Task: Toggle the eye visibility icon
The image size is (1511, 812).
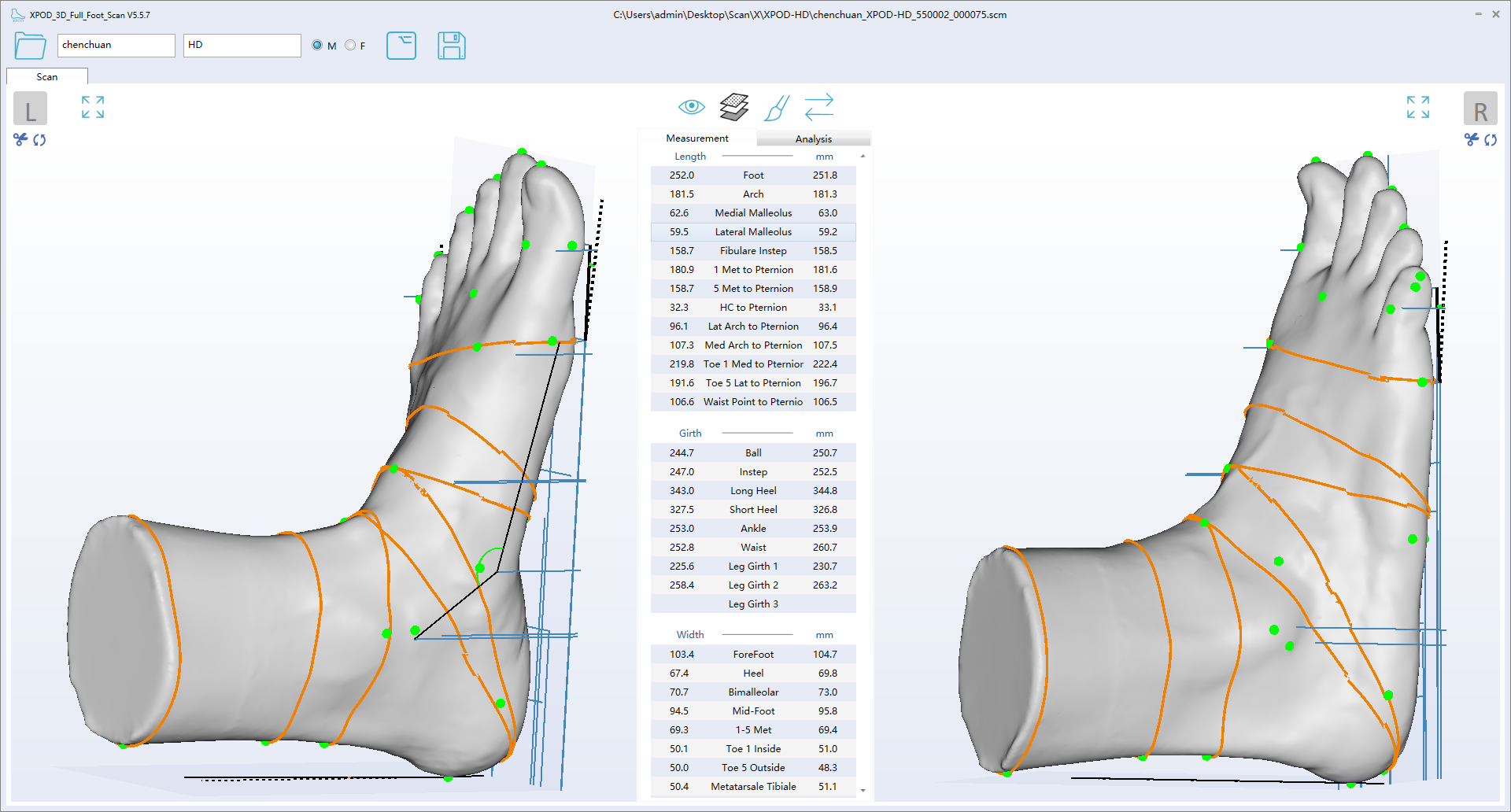Action: click(x=691, y=107)
